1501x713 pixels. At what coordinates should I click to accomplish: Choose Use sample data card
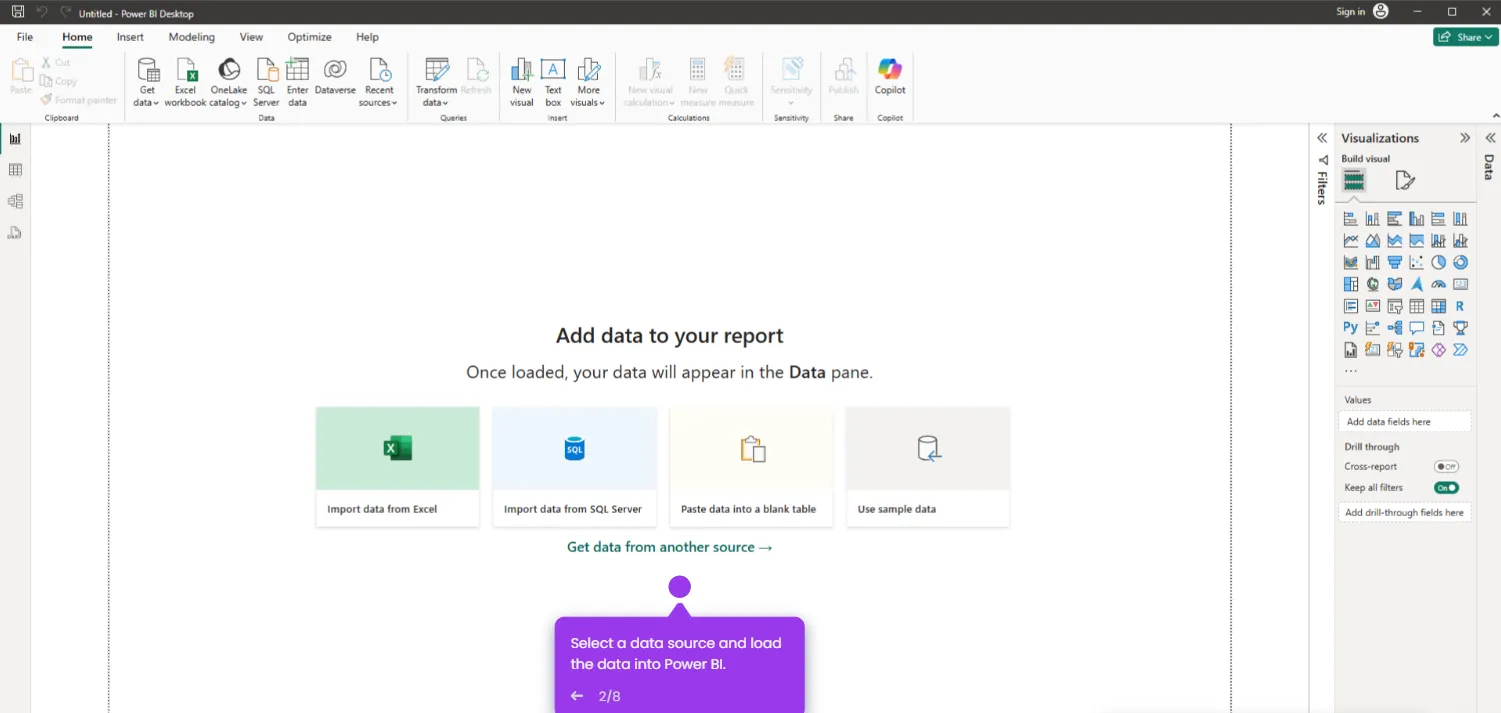927,467
